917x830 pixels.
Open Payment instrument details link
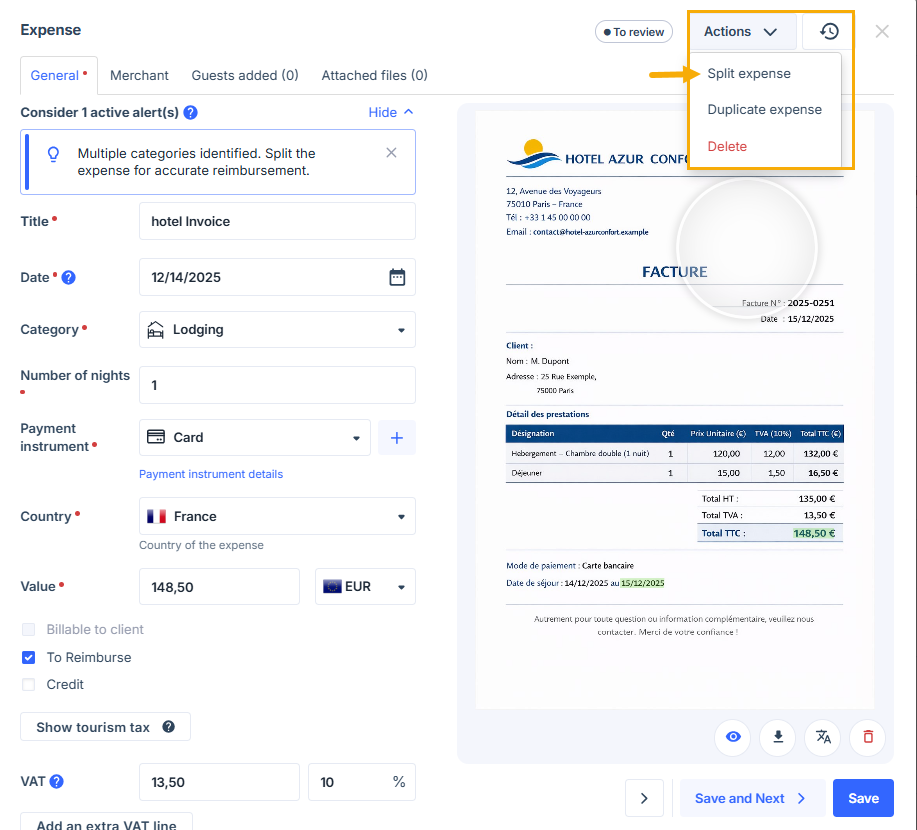click(x=211, y=474)
